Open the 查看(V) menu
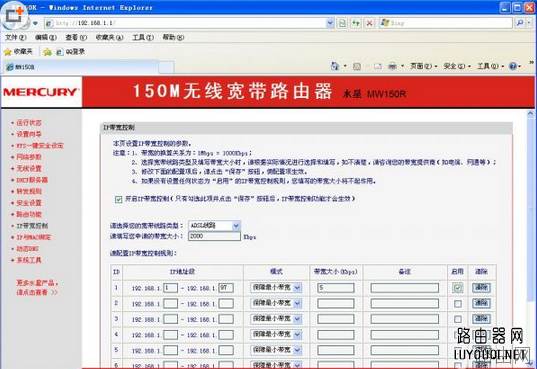The height and width of the screenshot is (369, 537). 76,37
